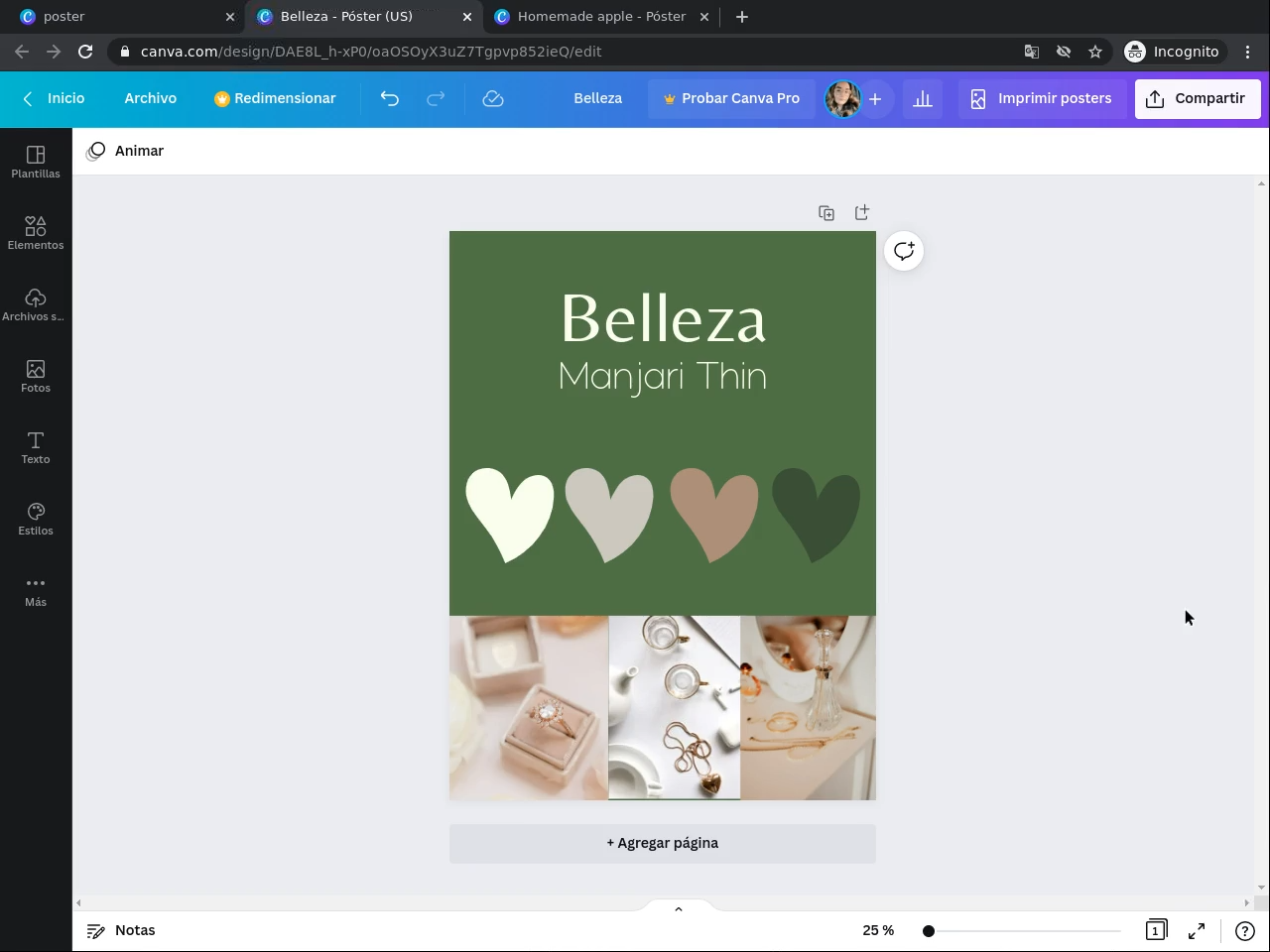
Task: Duplicate the page with the copy icon
Action: [x=826, y=213]
